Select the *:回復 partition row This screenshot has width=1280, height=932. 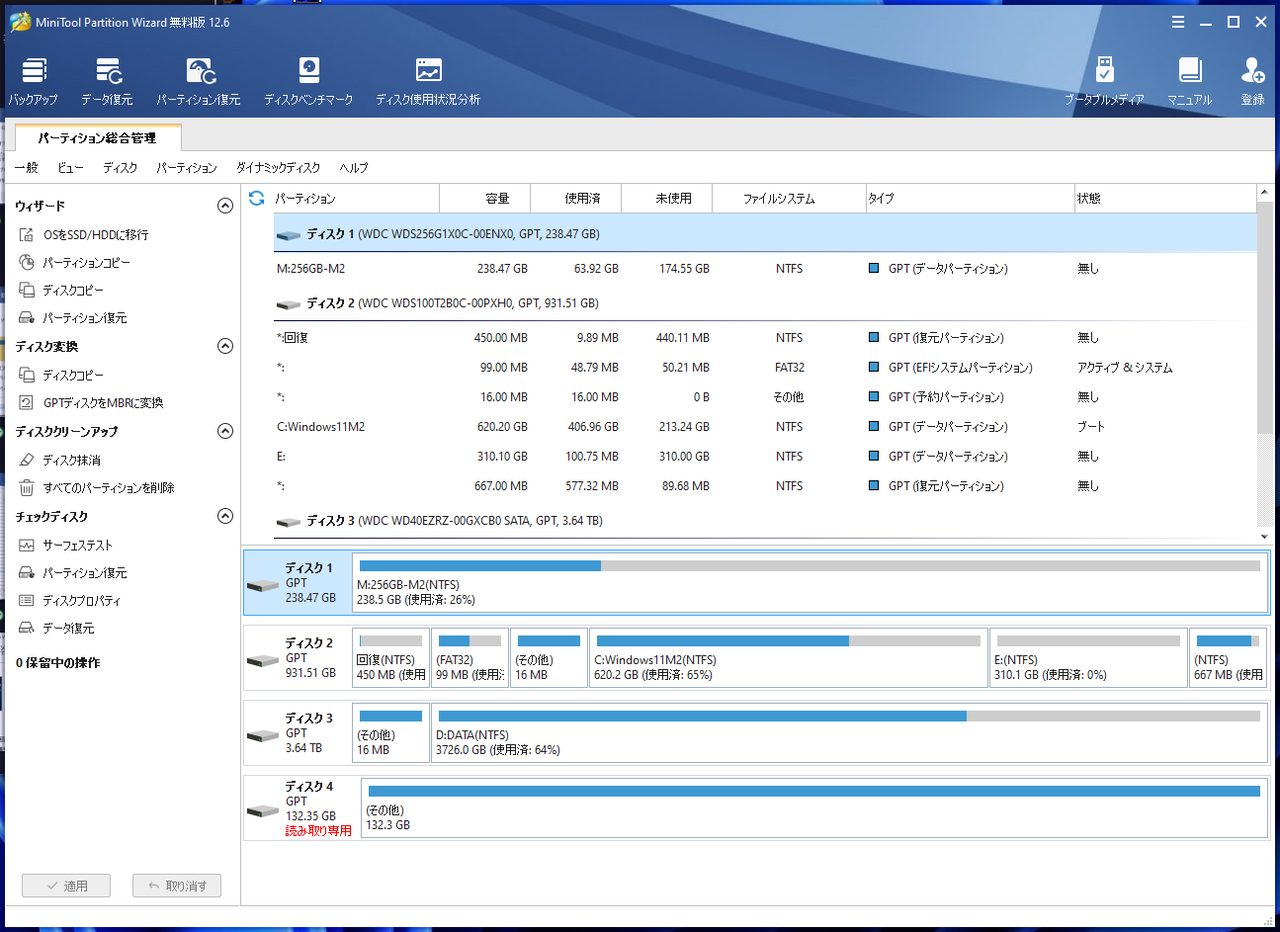765,338
